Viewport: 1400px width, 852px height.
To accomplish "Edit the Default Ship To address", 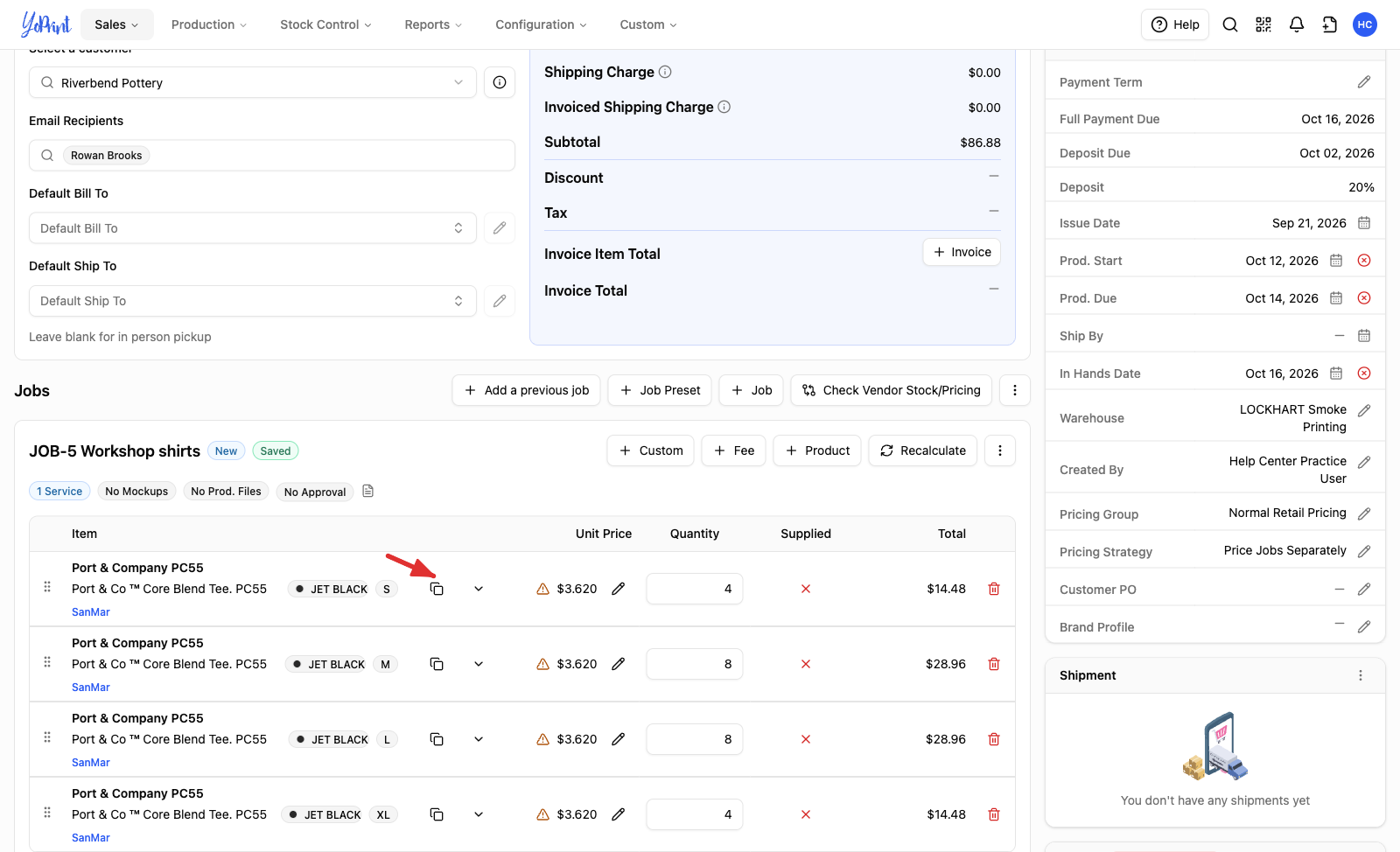I will pos(500,301).
